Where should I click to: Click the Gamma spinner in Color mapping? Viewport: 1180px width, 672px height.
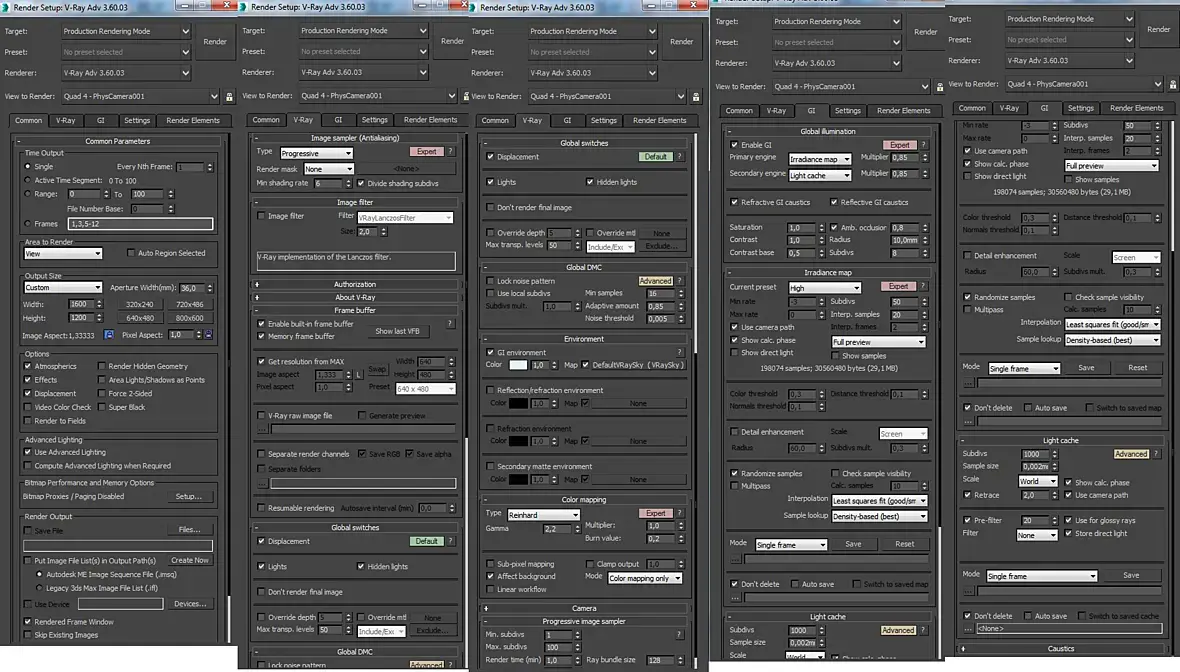(x=577, y=529)
